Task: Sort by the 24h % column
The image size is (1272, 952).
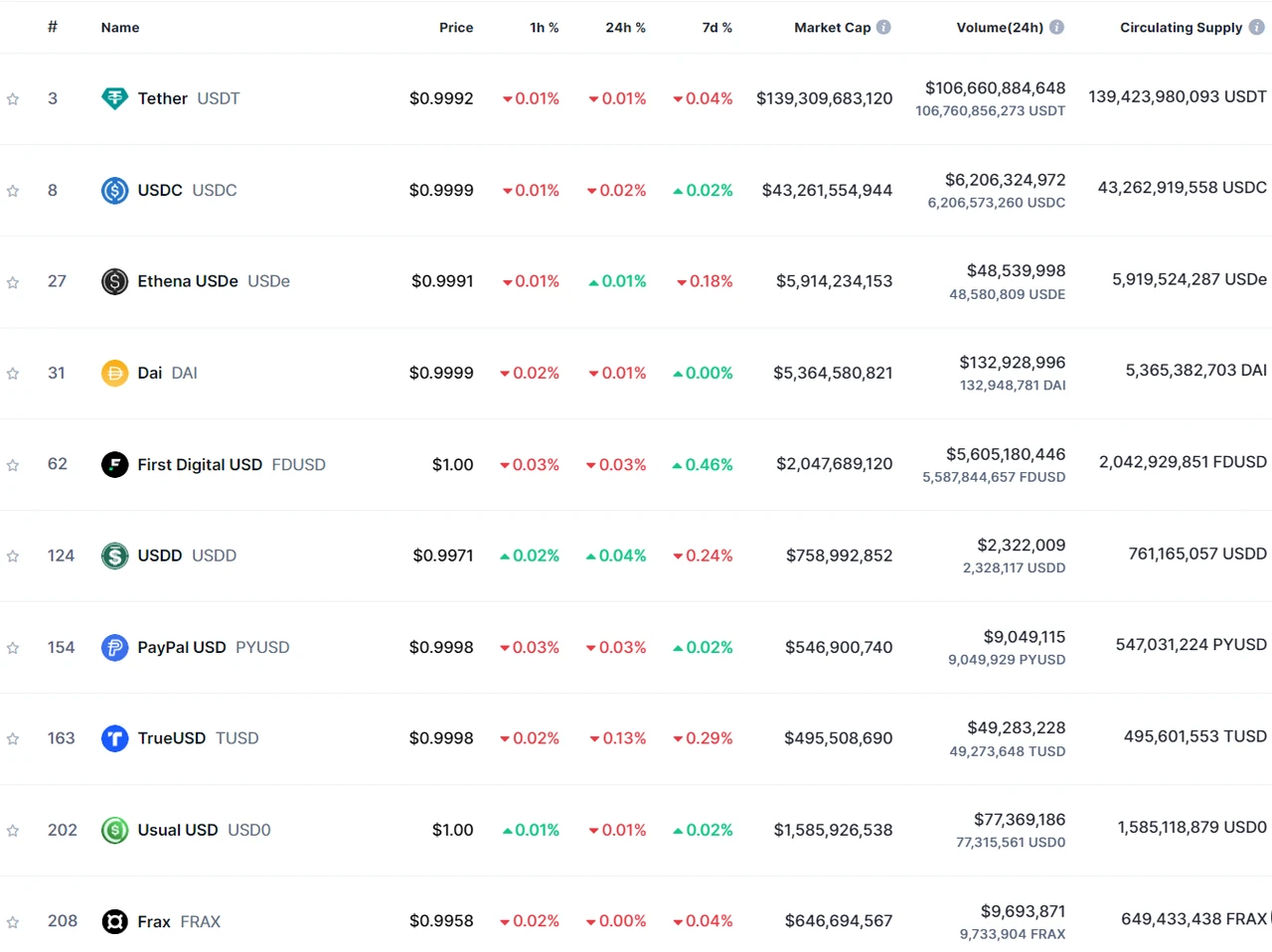Action: tap(625, 28)
